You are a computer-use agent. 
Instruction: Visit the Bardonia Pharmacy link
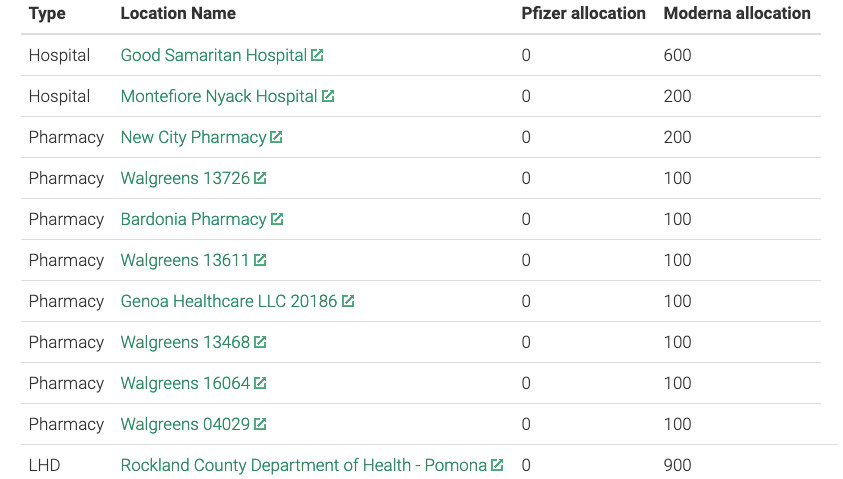pos(193,220)
